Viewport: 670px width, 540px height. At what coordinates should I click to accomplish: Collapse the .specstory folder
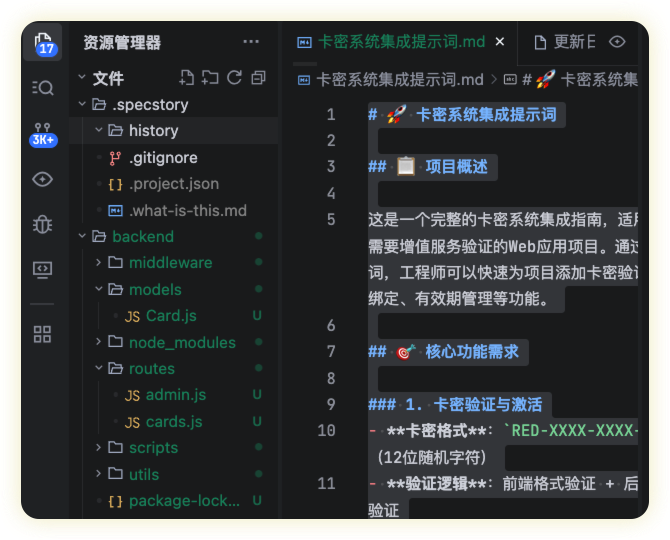pos(82,104)
